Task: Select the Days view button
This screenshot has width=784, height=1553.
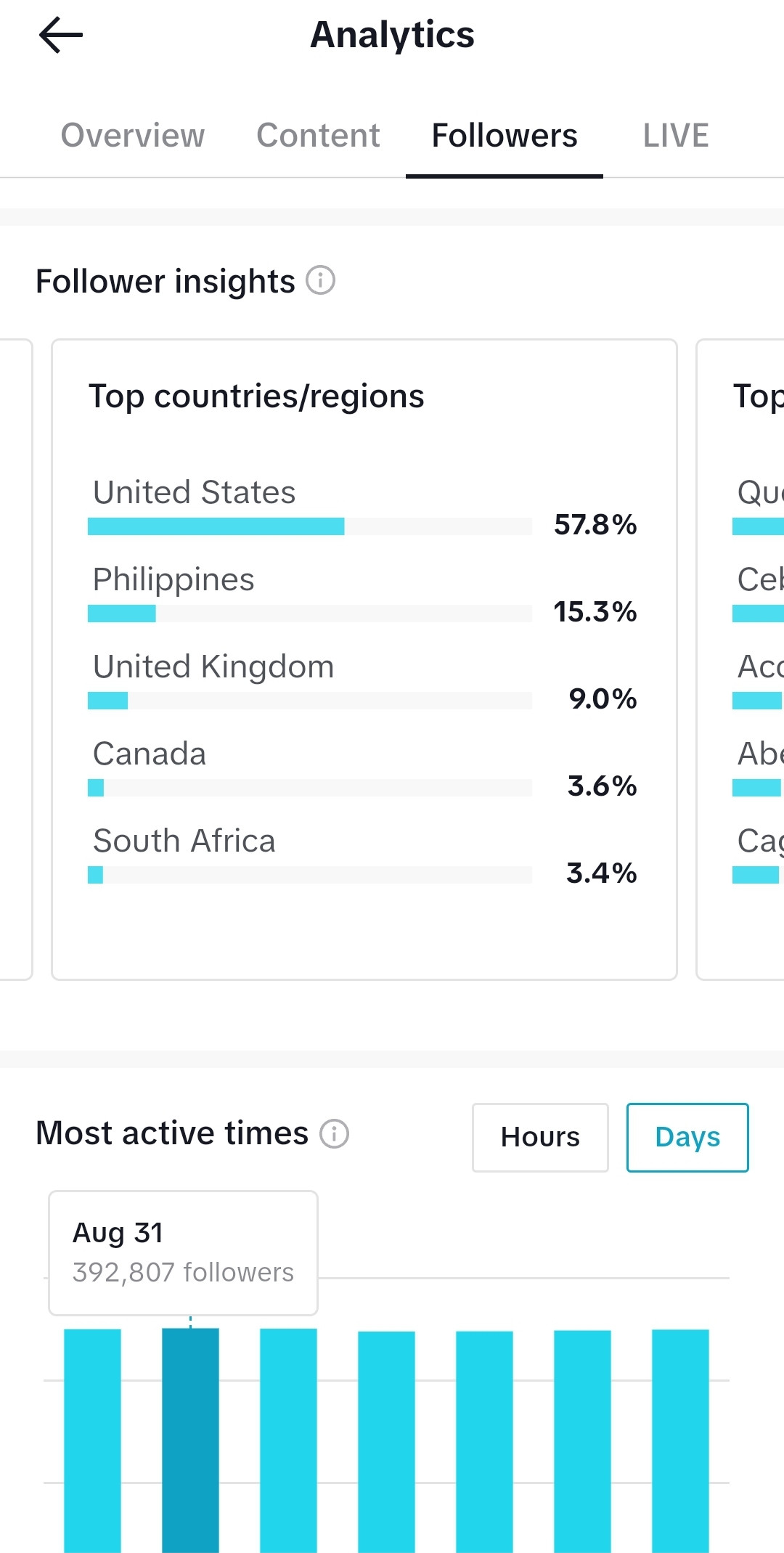Action: click(687, 1137)
